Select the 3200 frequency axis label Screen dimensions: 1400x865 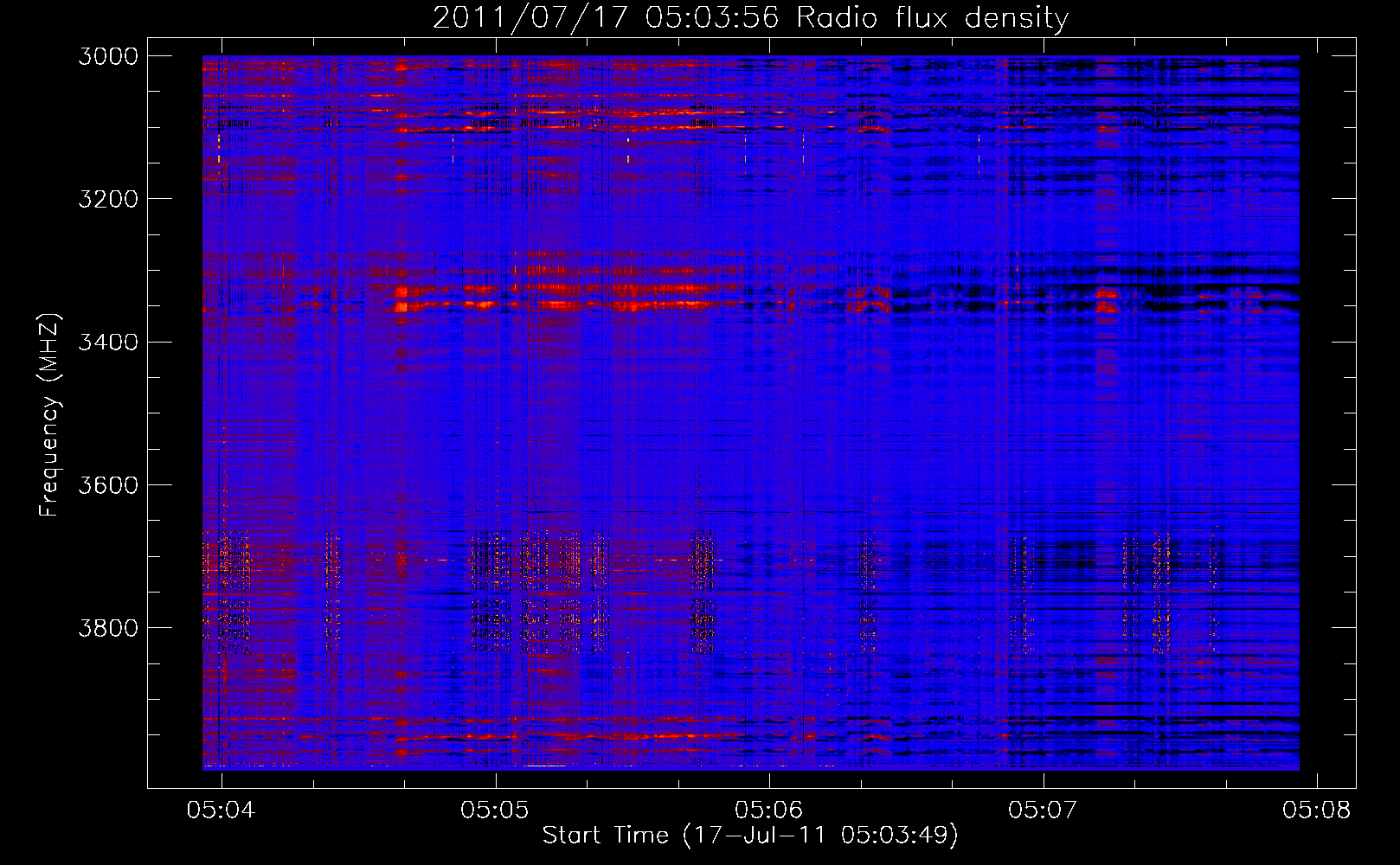[108, 199]
